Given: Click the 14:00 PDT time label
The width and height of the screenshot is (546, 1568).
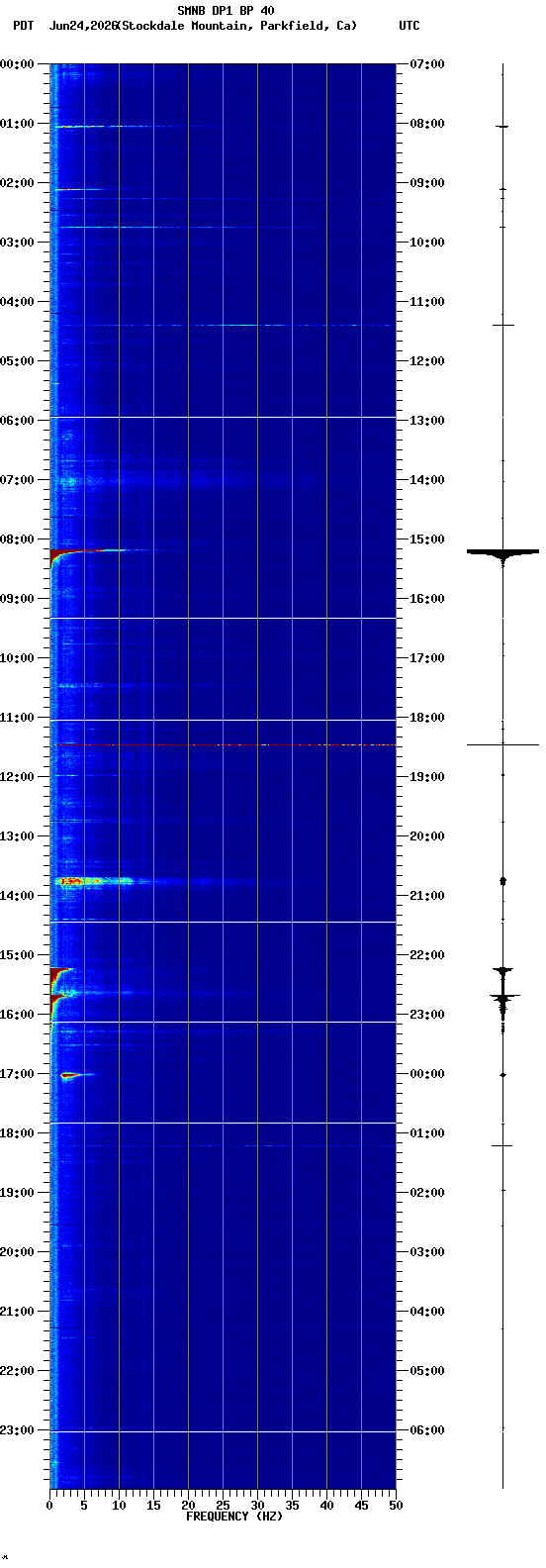Looking at the screenshot, I should pyautogui.click(x=18, y=896).
